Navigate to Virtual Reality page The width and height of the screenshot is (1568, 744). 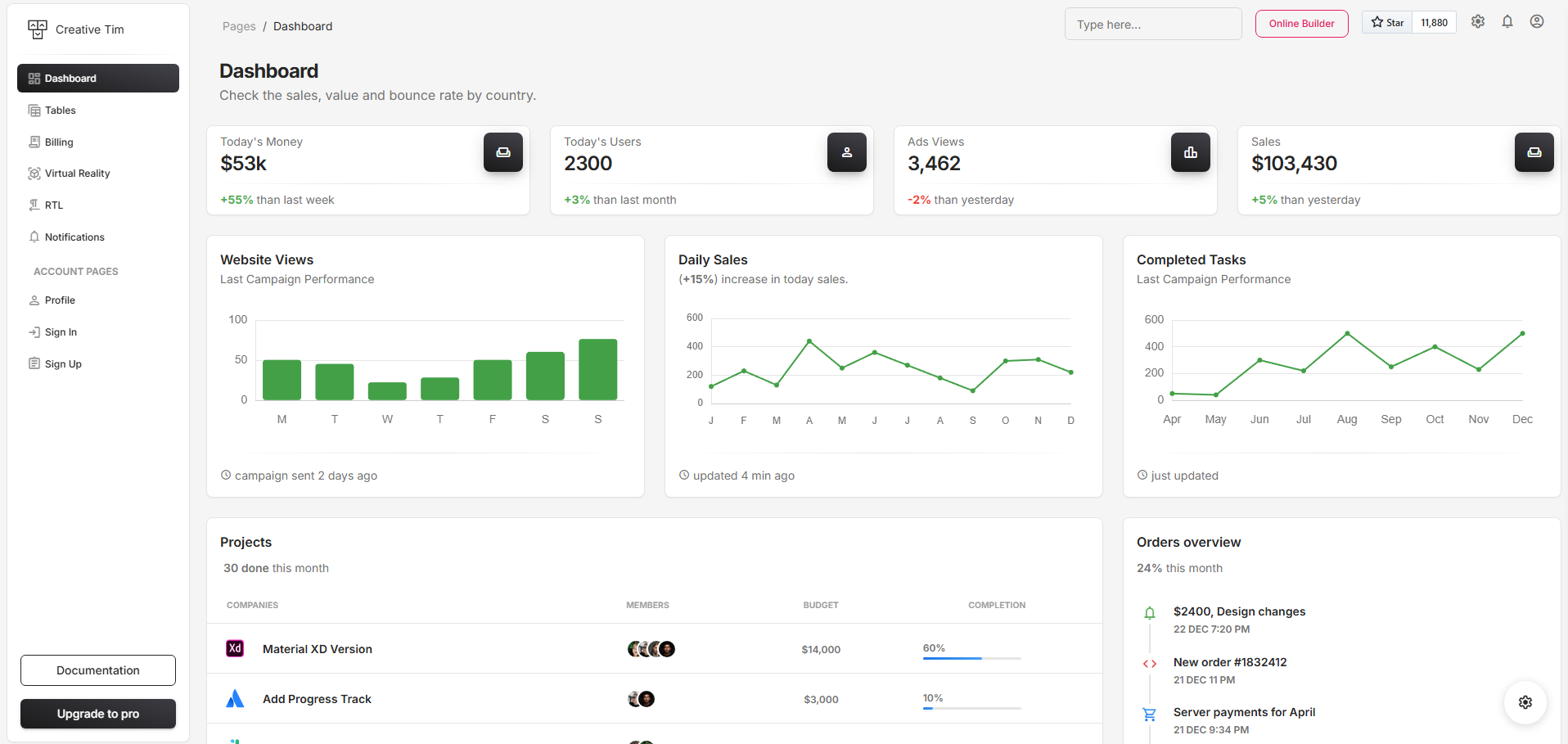tap(98, 174)
